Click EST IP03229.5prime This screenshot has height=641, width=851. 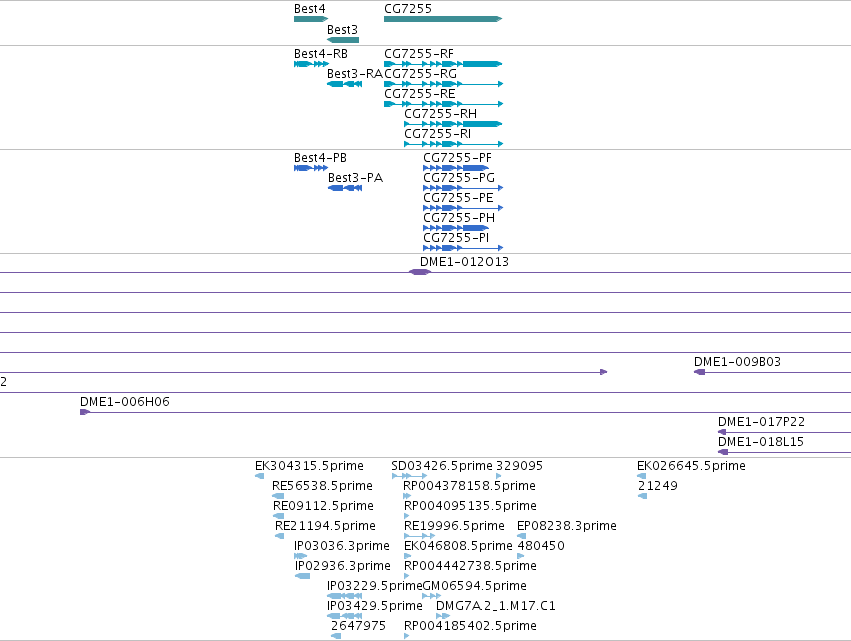tap(374, 586)
